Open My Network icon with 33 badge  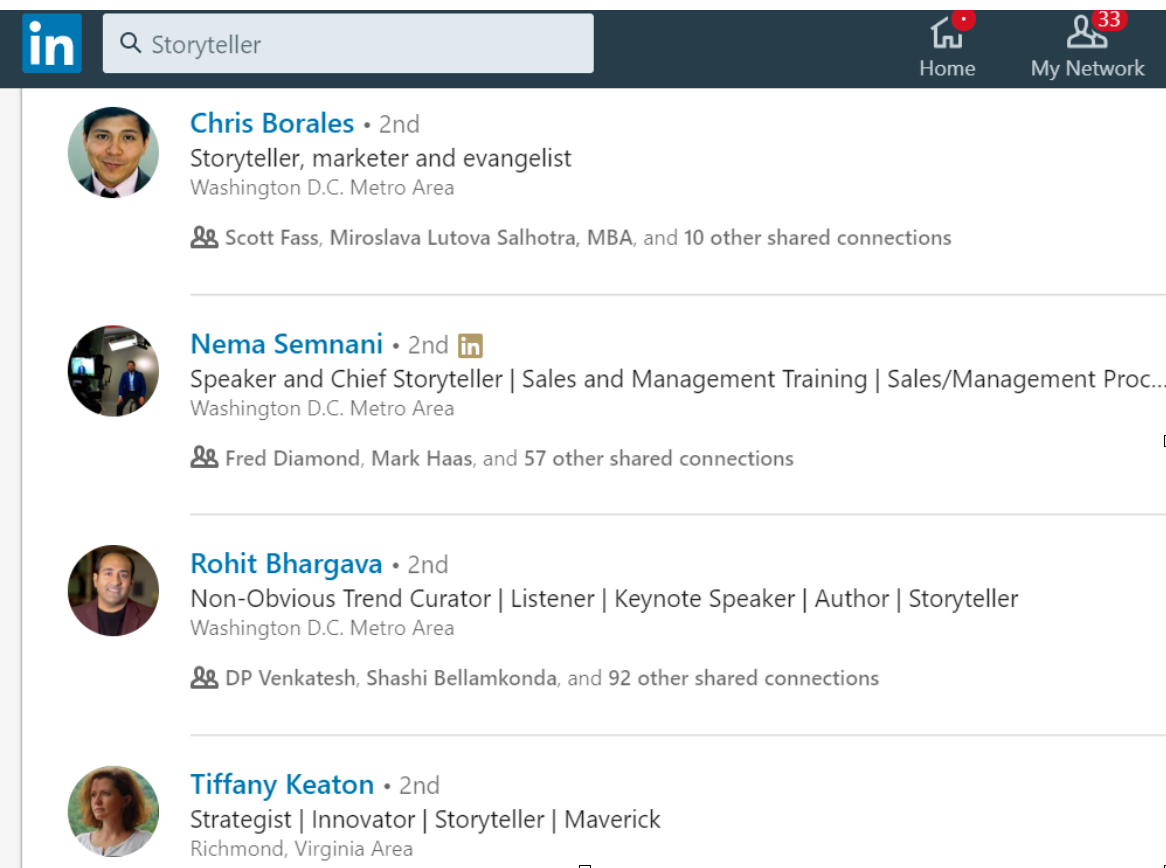pyautogui.click(x=1087, y=35)
